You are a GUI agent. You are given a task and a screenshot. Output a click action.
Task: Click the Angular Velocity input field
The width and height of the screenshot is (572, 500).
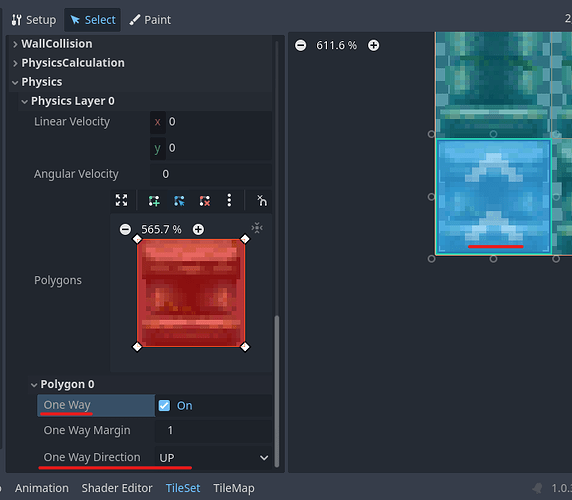click(x=211, y=174)
